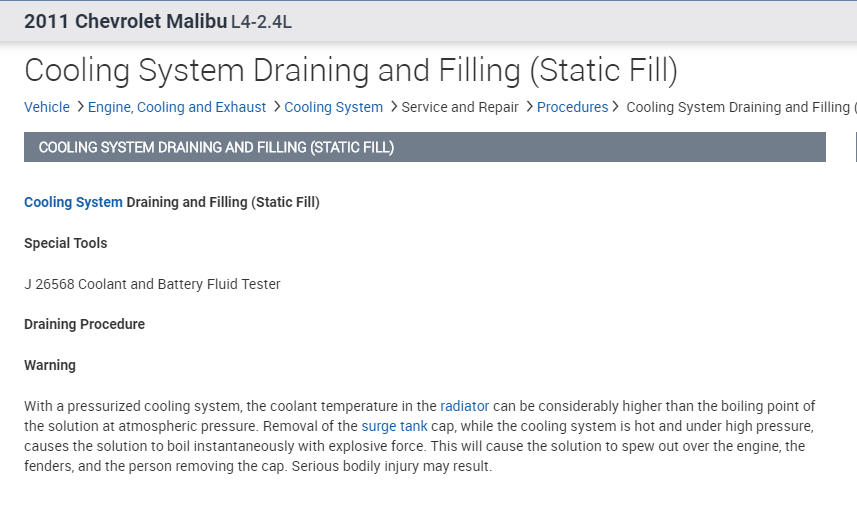Click chevron just left of Service and Repair
857x505 pixels.
point(393,107)
